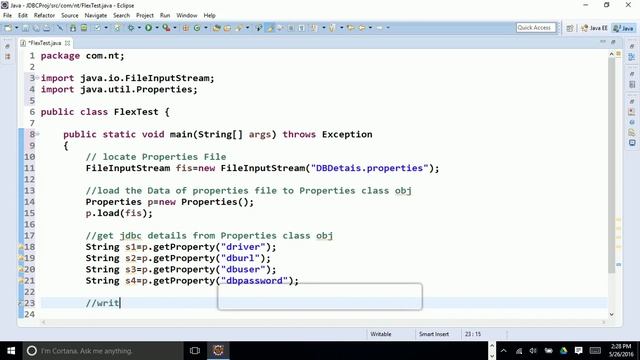Click the Last Edit Location arrow icon
Viewport: 640px width, 360px height.
coord(350,28)
